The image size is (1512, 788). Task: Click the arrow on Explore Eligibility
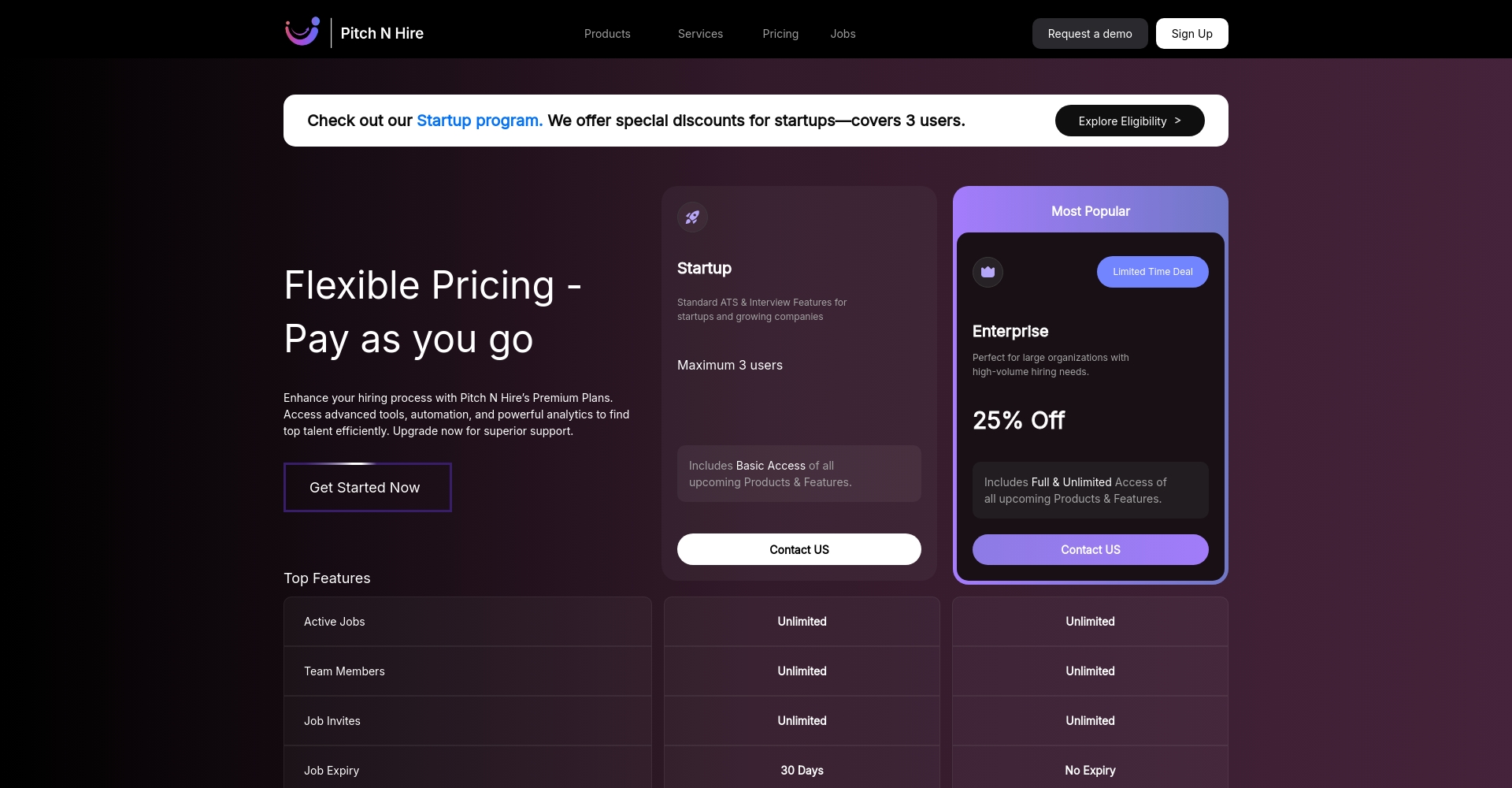(x=1177, y=121)
